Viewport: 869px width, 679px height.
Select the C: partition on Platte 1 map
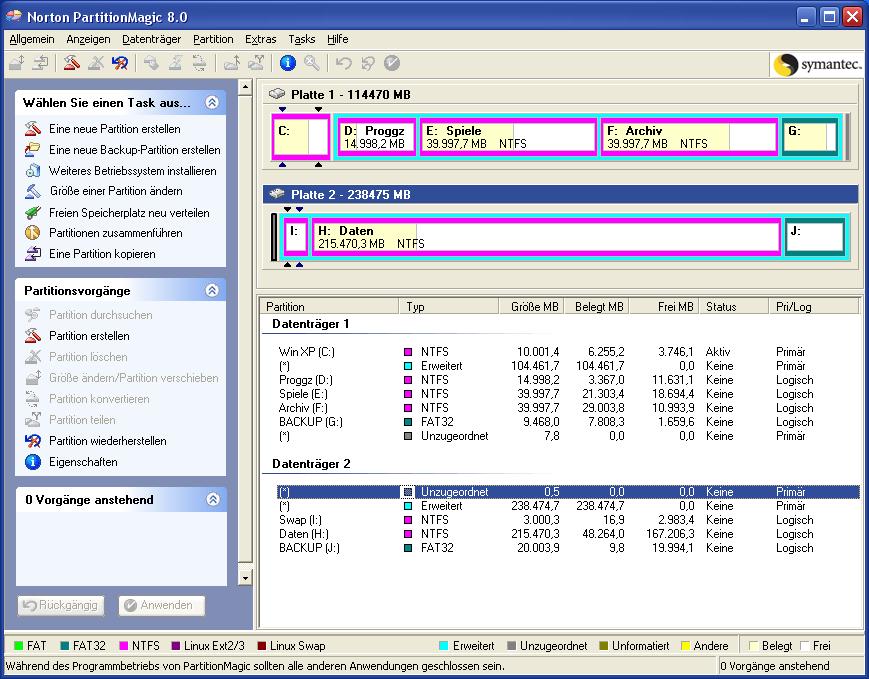tap(301, 137)
